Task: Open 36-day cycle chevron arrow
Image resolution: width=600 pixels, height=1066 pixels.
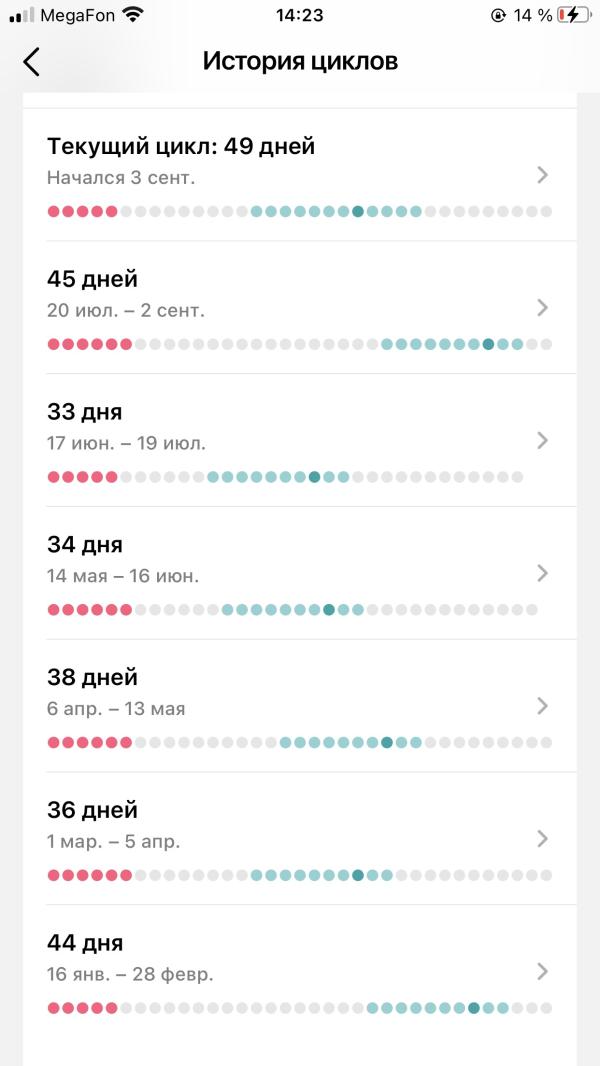Action: tap(543, 838)
